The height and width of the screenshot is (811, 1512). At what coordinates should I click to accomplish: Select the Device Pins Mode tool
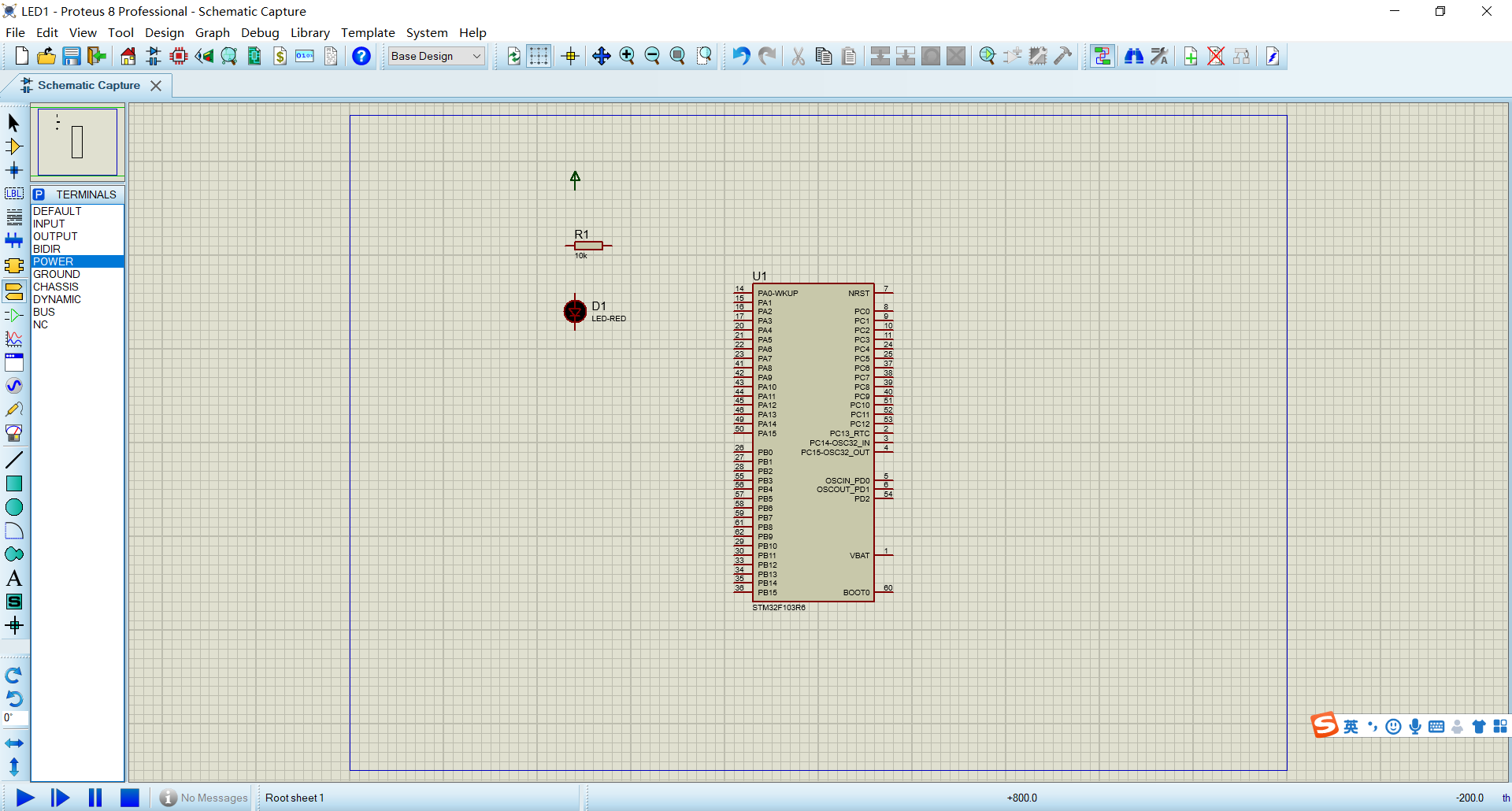[x=13, y=316]
